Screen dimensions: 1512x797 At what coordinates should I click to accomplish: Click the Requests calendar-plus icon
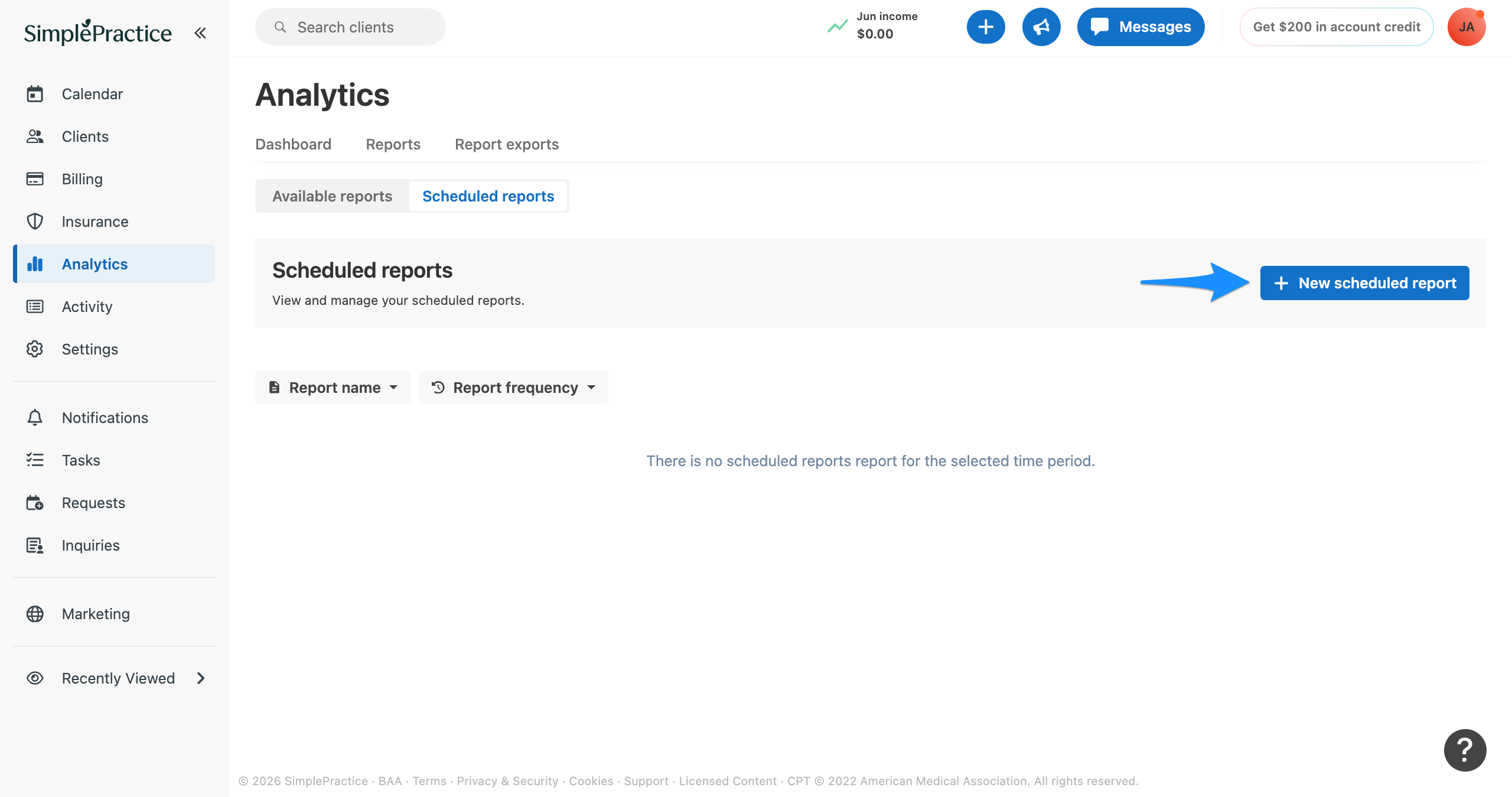[35, 503]
